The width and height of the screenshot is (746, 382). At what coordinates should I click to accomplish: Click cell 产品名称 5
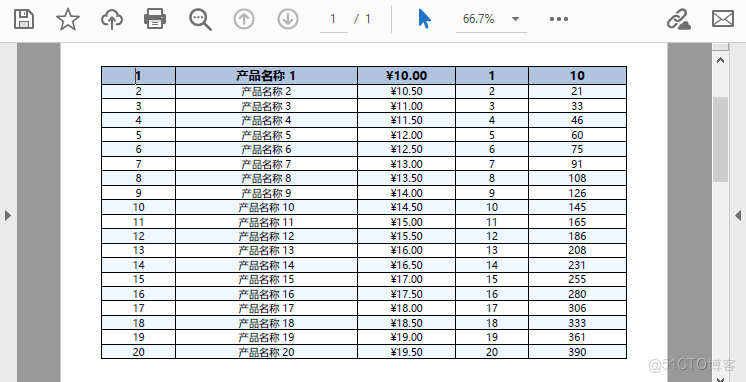click(x=266, y=135)
